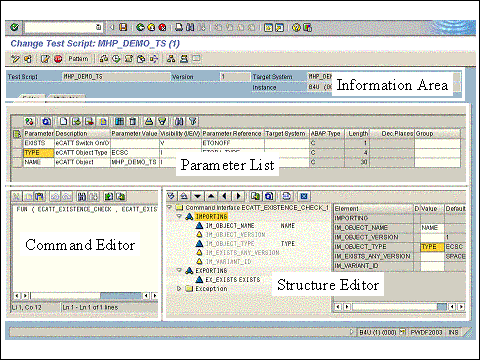Select IM_OBJECT_NAME in the structure tree
480x360 pixels.
[x=230, y=226]
